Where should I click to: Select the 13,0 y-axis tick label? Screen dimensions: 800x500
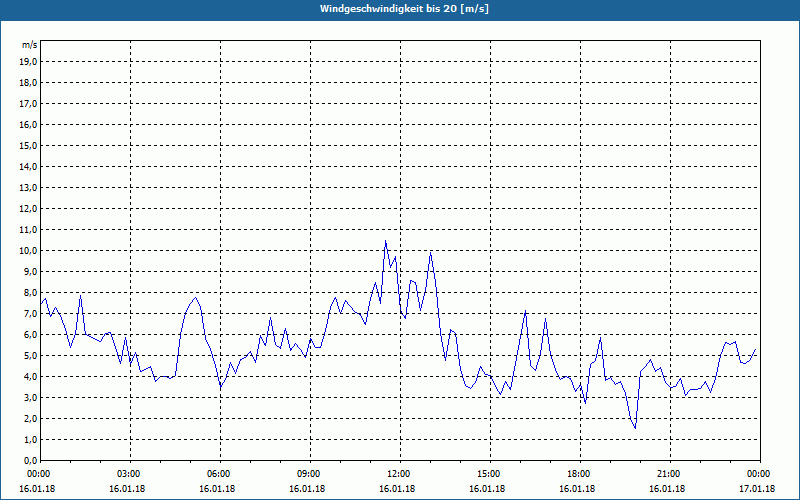[29, 188]
